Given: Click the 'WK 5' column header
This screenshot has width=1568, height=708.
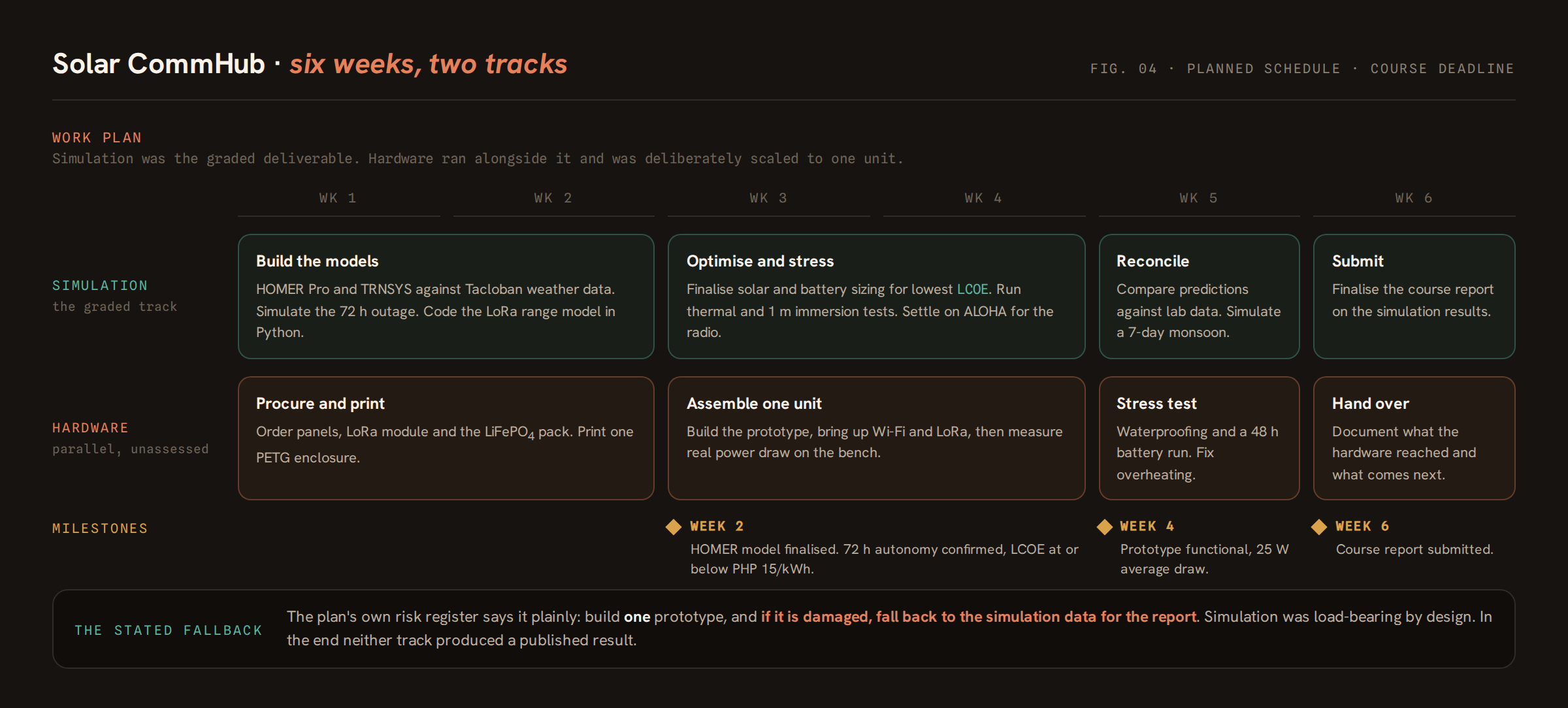Looking at the screenshot, I should [1198, 198].
